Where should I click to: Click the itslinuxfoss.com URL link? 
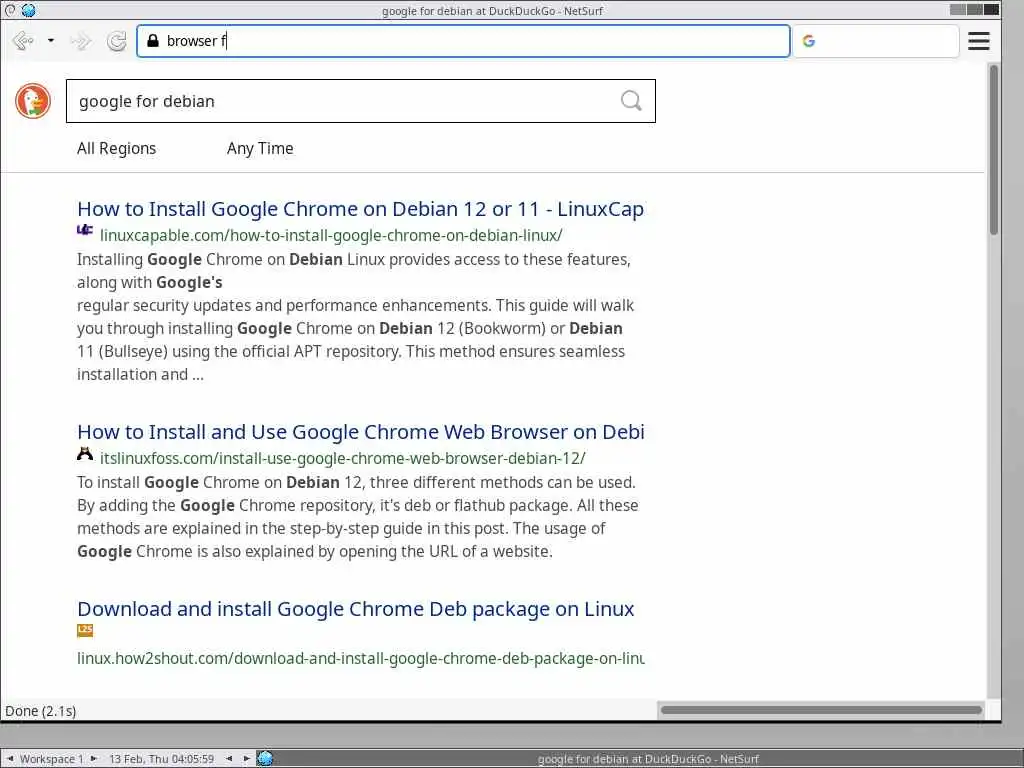coord(343,458)
